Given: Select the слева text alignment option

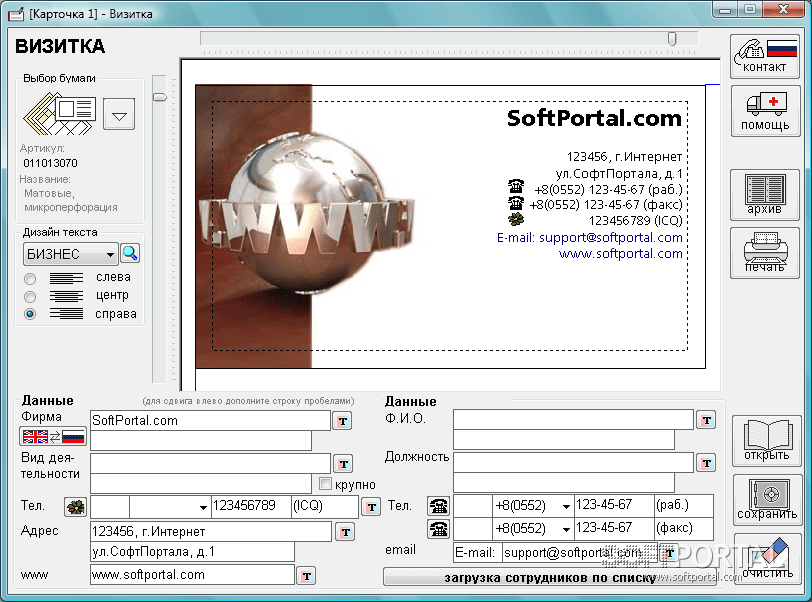Looking at the screenshot, I should [x=30, y=279].
